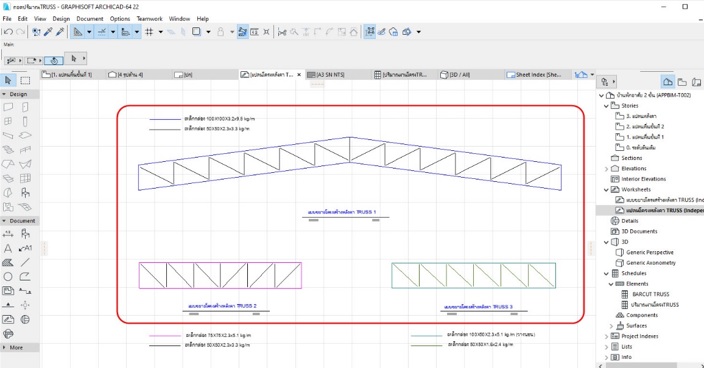704x368 pixels.
Task: Select Interior Elevations in the Navigator
Action: click(x=644, y=179)
